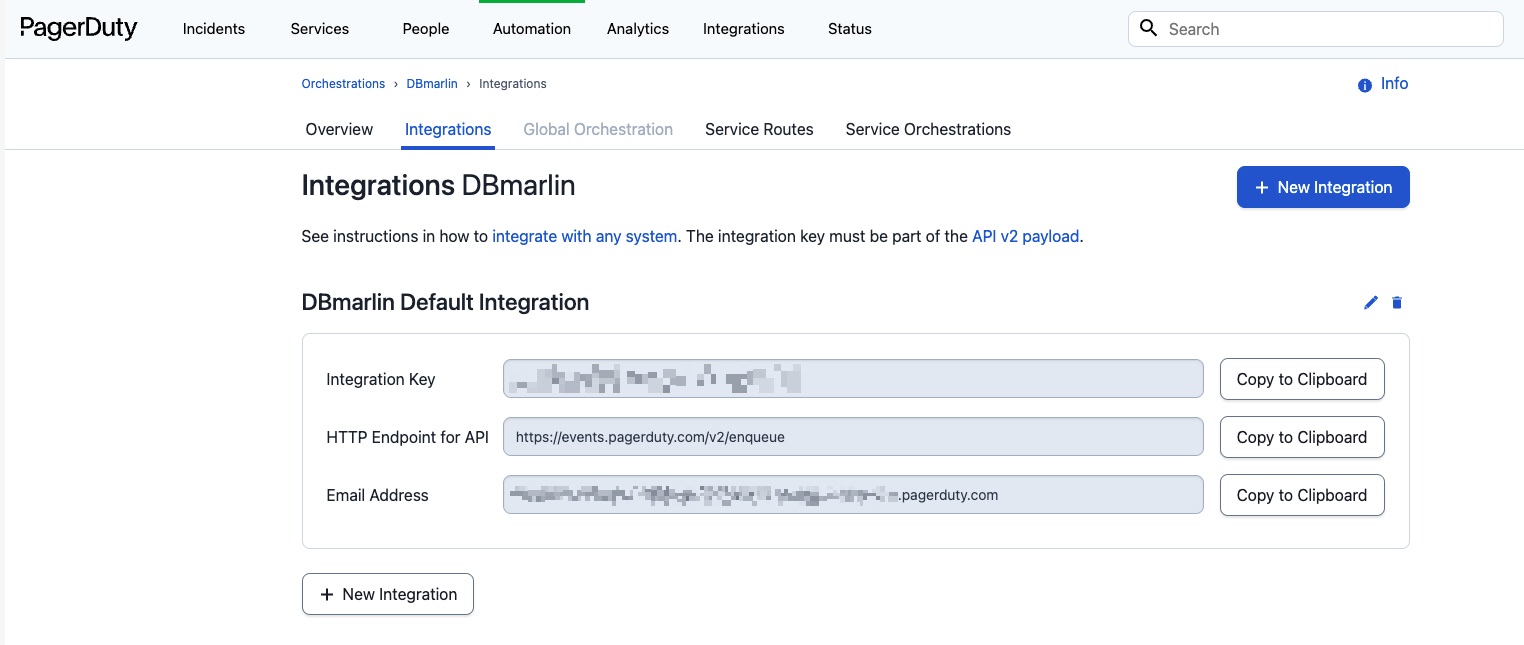
Task: Click the 'Email Address' label
Action: 377,495
